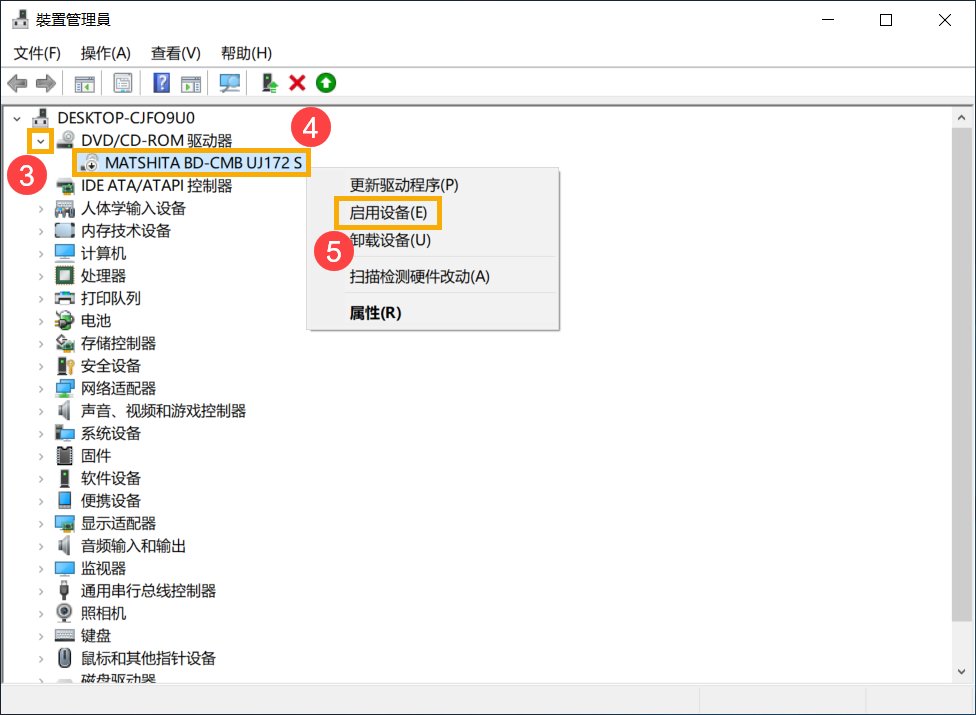Uninstall device using the red X toolbar icon

point(297,83)
